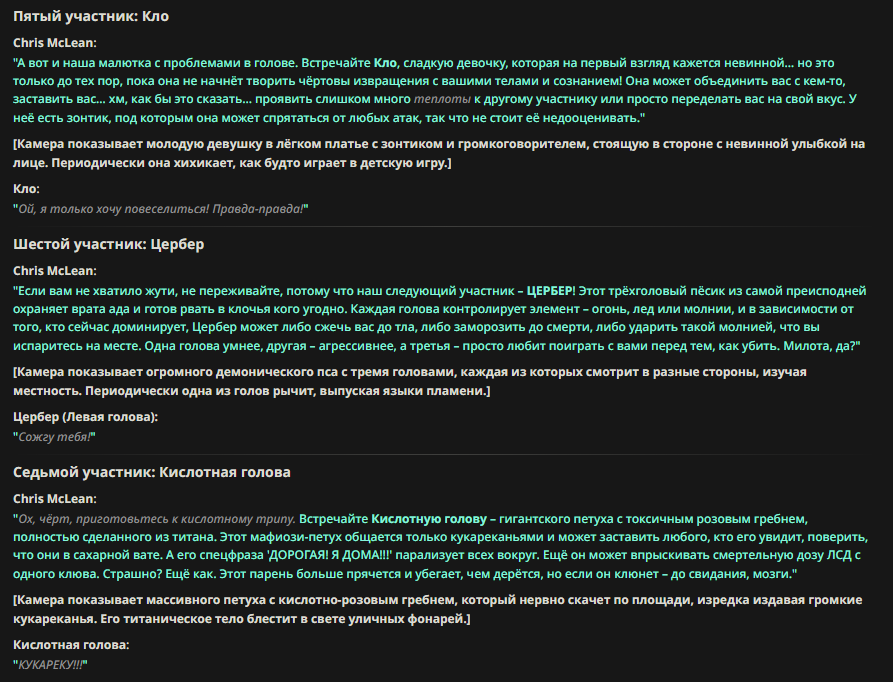This screenshot has height=682, width=893.
Task: Click the quote "КУКАРЕКУ!!!"
Action: click(x=50, y=665)
